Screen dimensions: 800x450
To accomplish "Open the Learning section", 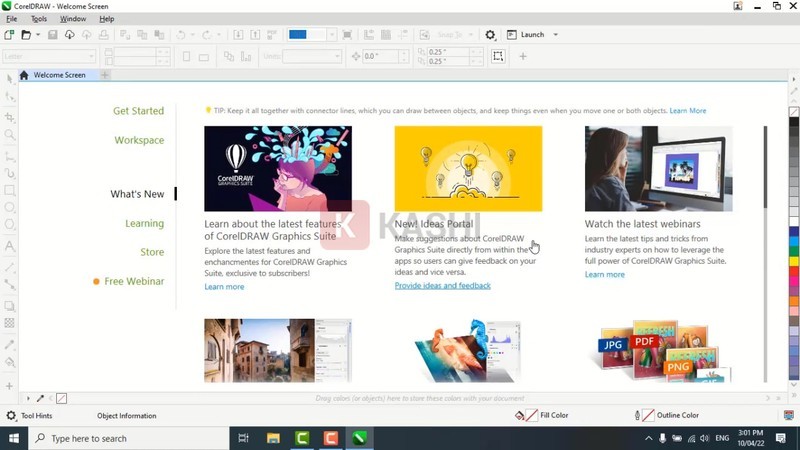I will [144, 223].
